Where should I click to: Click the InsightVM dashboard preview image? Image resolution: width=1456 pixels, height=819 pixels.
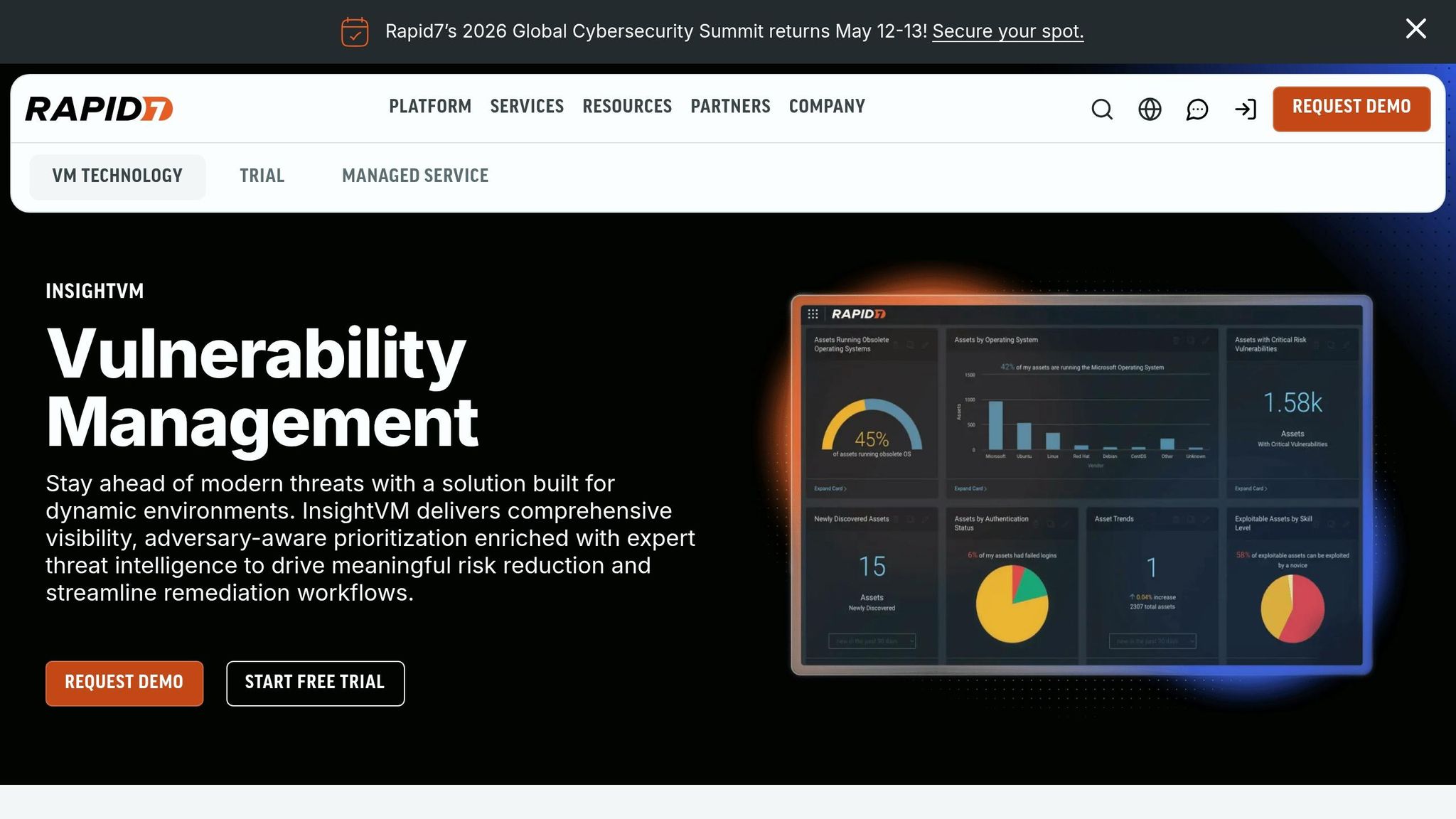click(1081, 485)
